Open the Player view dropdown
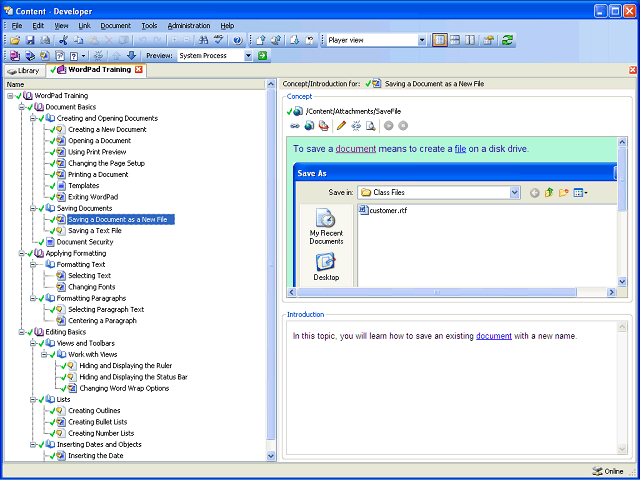The height and width of the screenshot is (480, 640). point(422,40)
